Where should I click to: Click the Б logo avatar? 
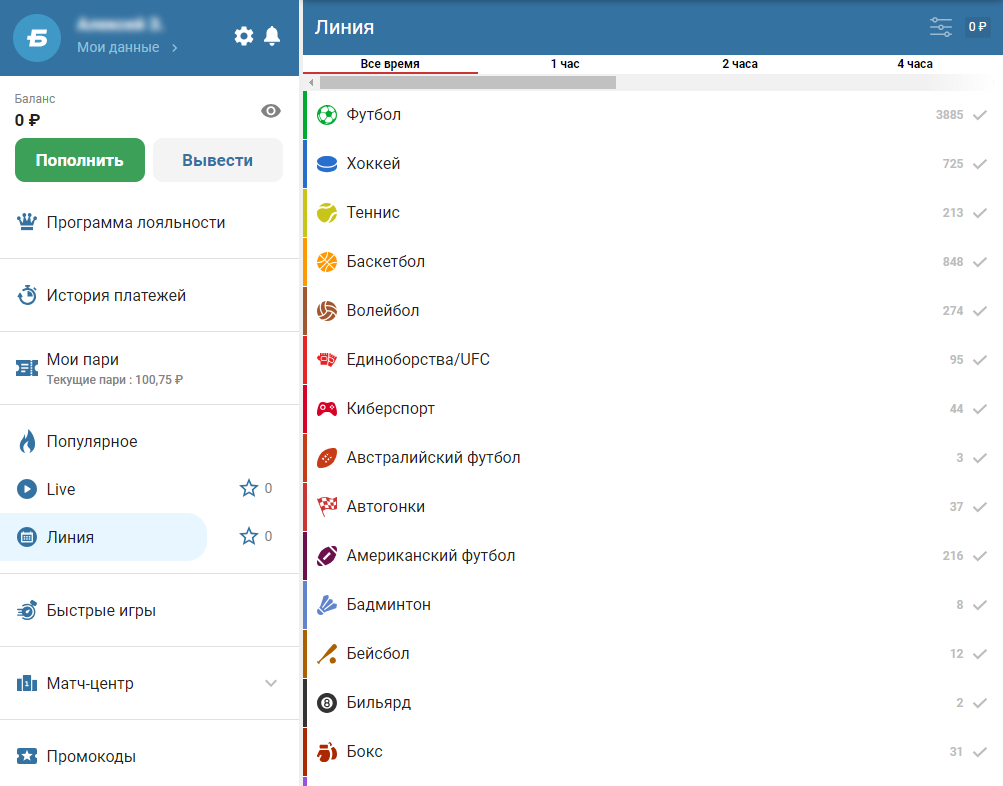(x=37, y=38)
